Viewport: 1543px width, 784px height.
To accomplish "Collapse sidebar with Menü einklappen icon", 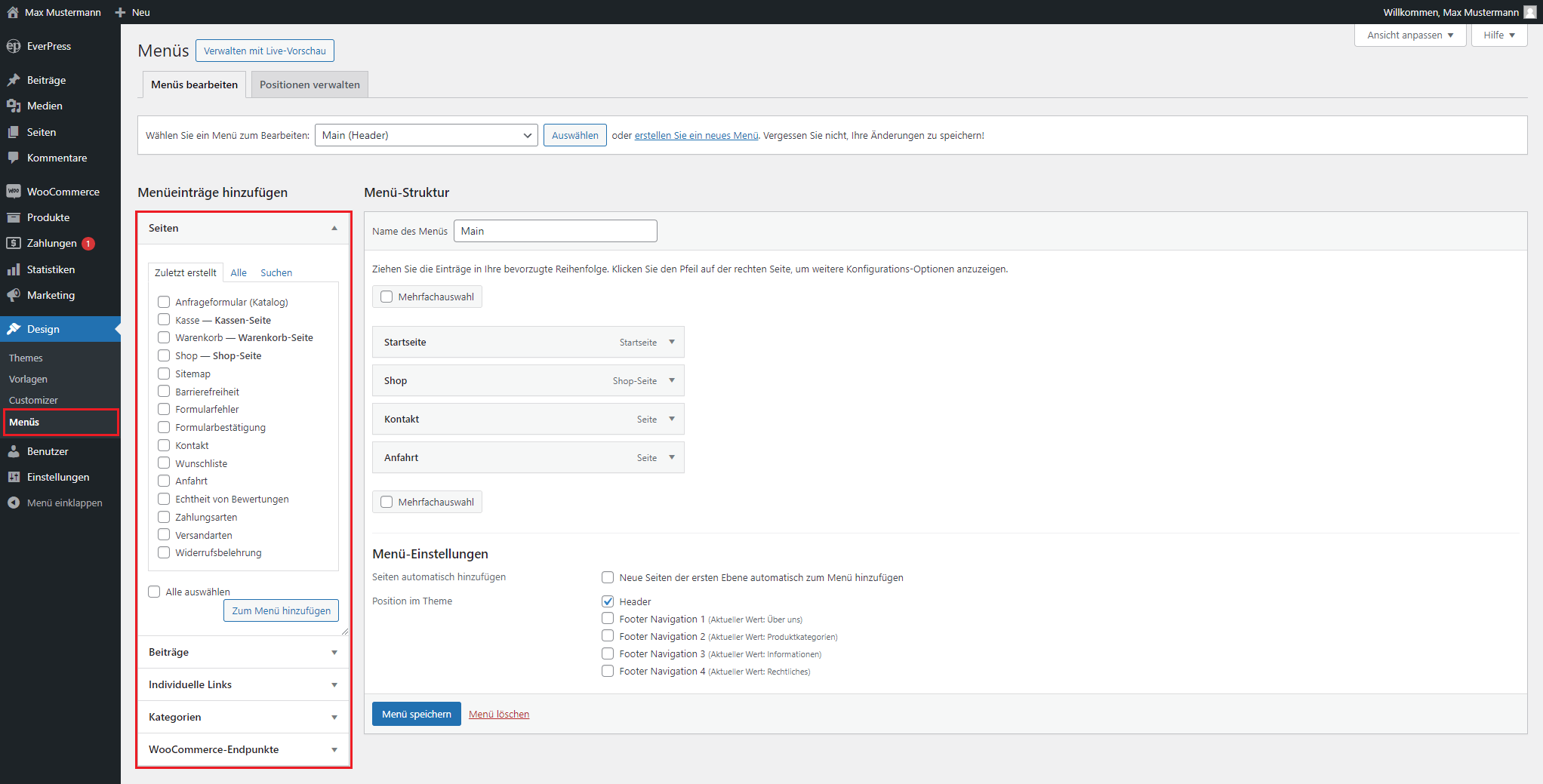I will [14, 503].
